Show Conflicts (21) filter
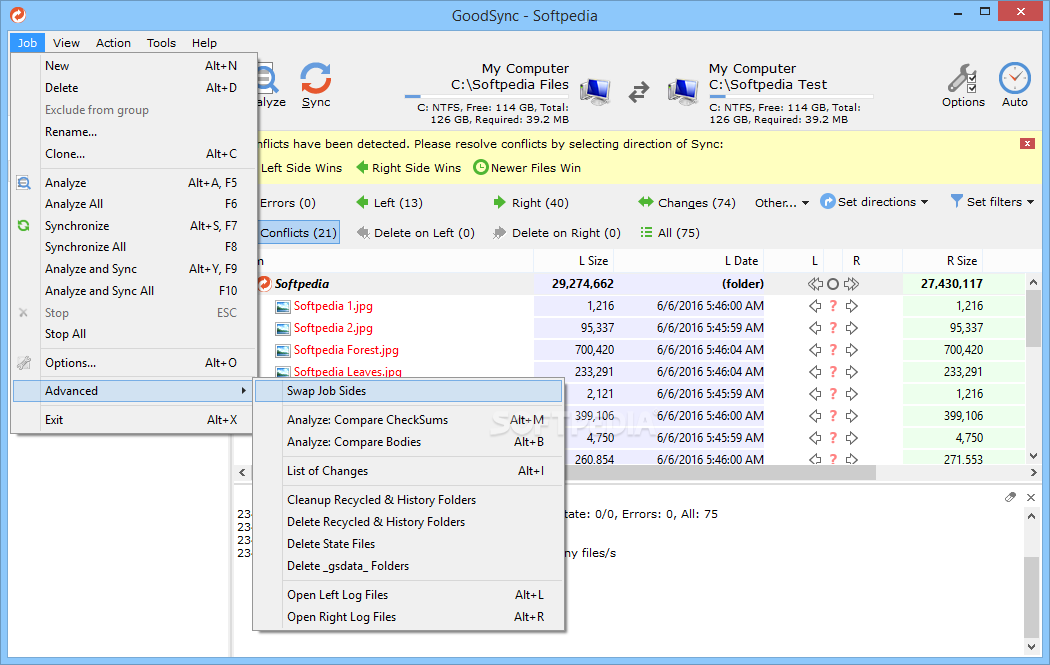 point(299,232)
